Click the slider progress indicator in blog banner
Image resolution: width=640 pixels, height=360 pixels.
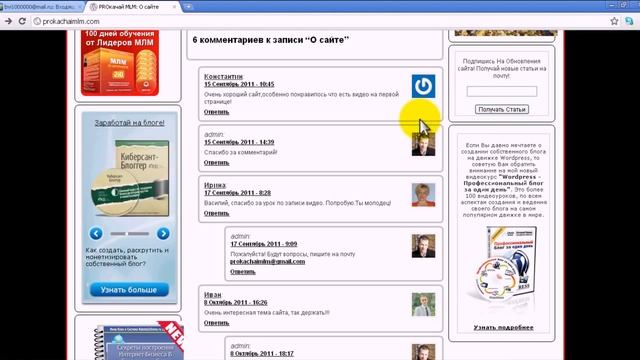tap(129, 233)
